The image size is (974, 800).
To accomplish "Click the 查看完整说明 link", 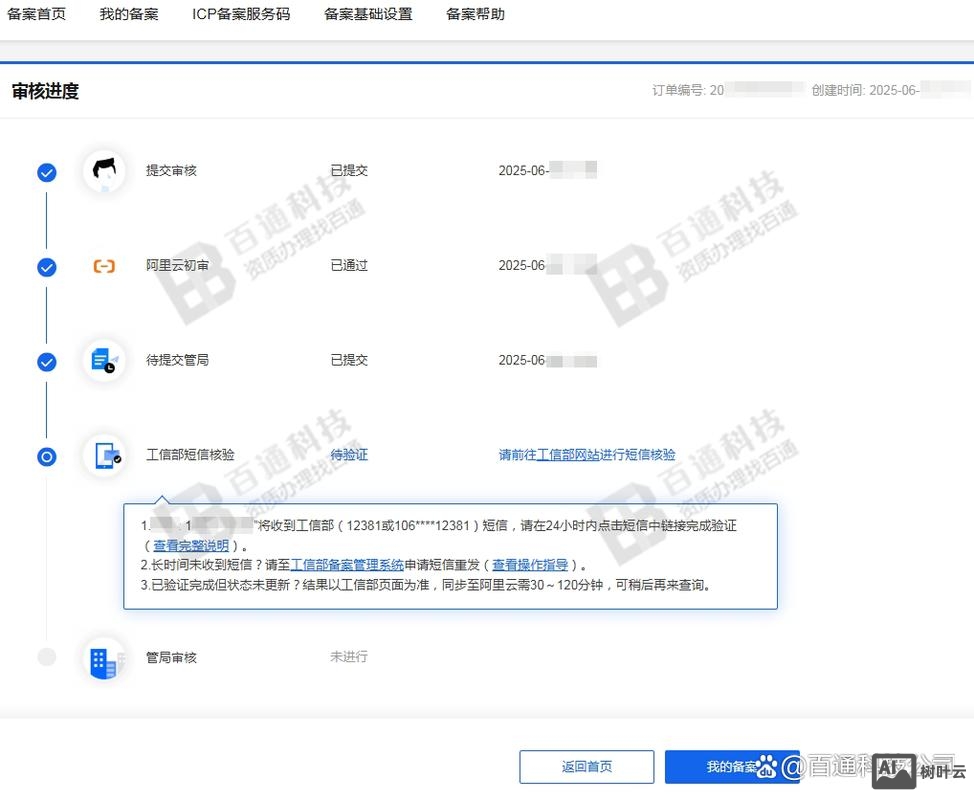I will (190, 545).
